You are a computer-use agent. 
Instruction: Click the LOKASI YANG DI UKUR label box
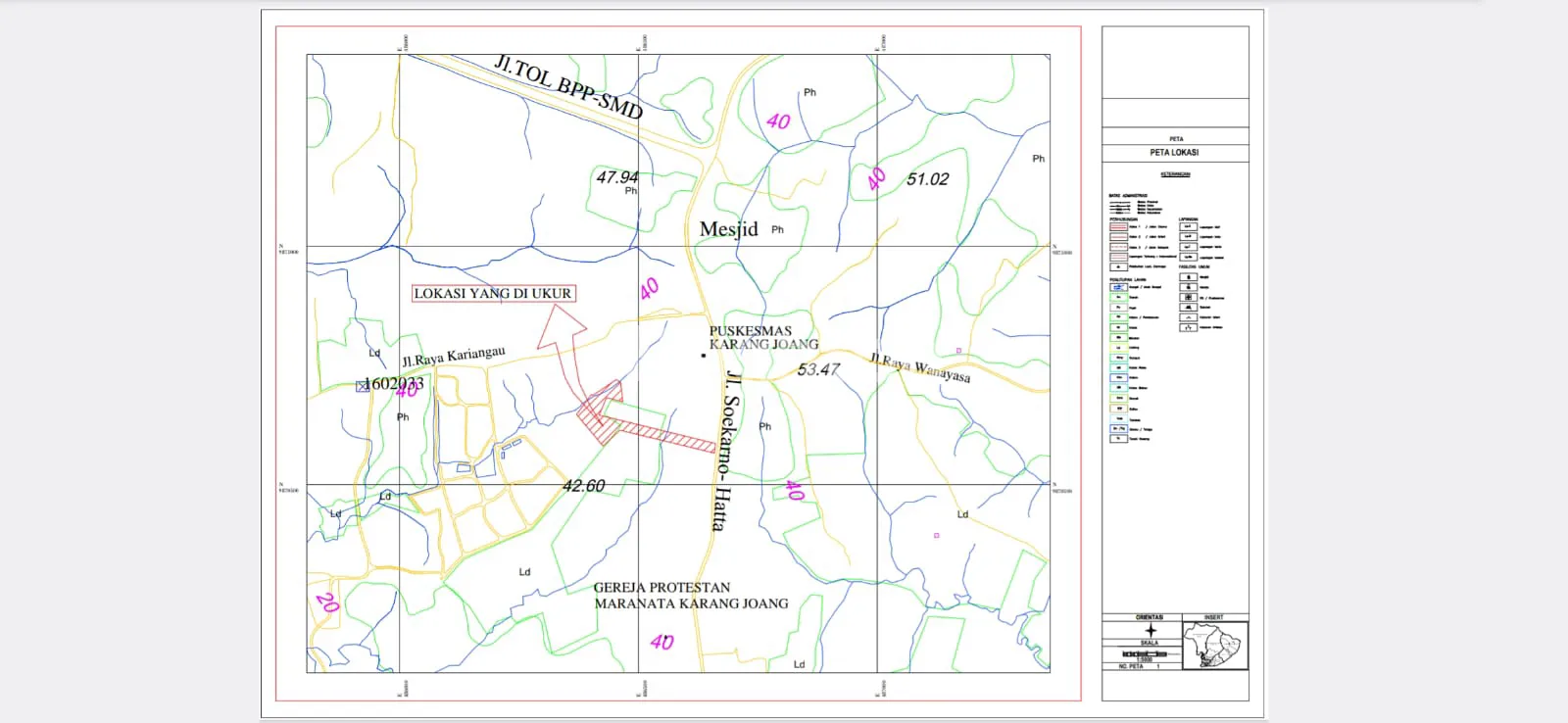click(x=492, y=293)
